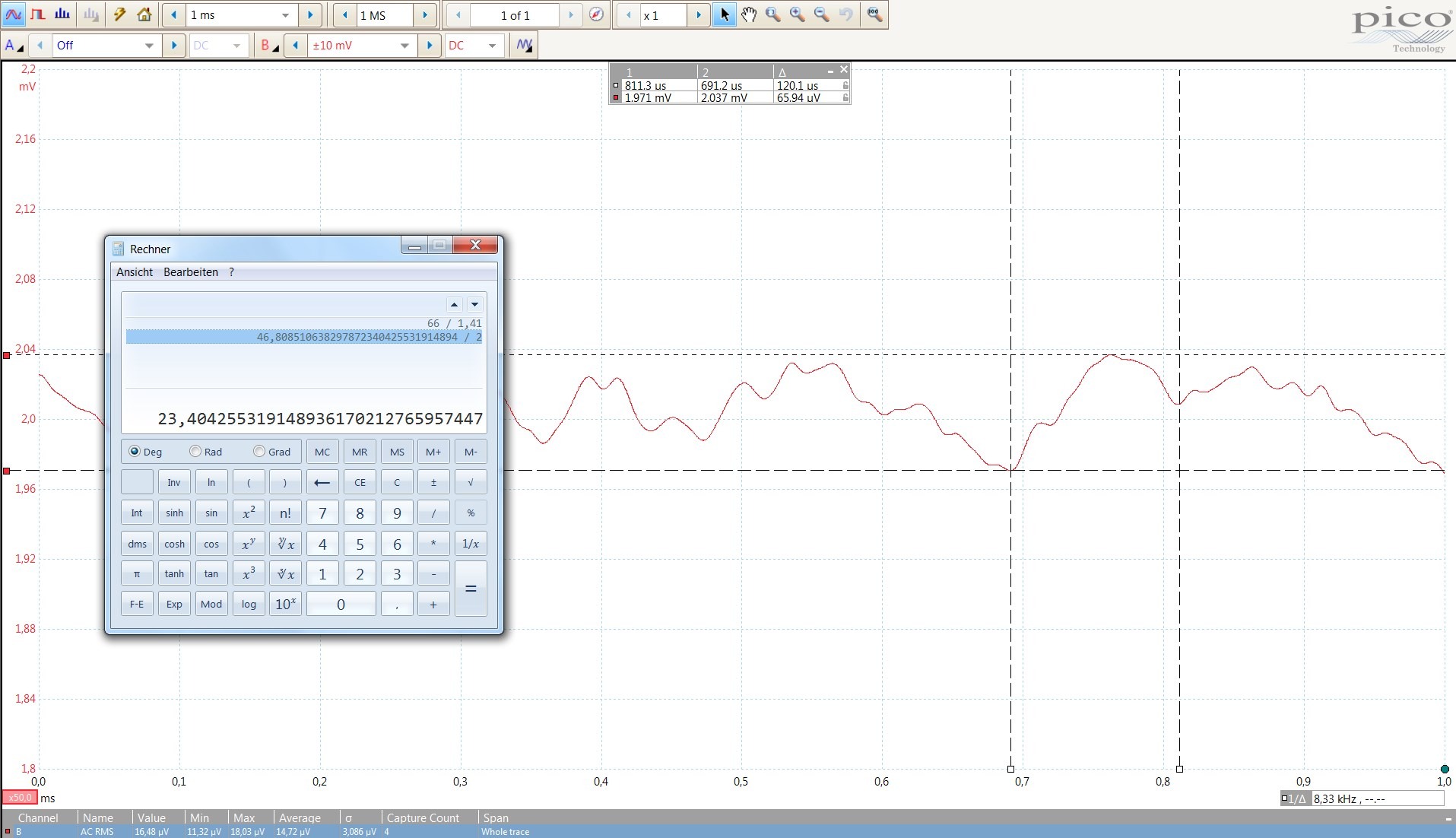
Task: Decrease sample count left arrow
Action: pyautogui.click(x=345, y=15)
